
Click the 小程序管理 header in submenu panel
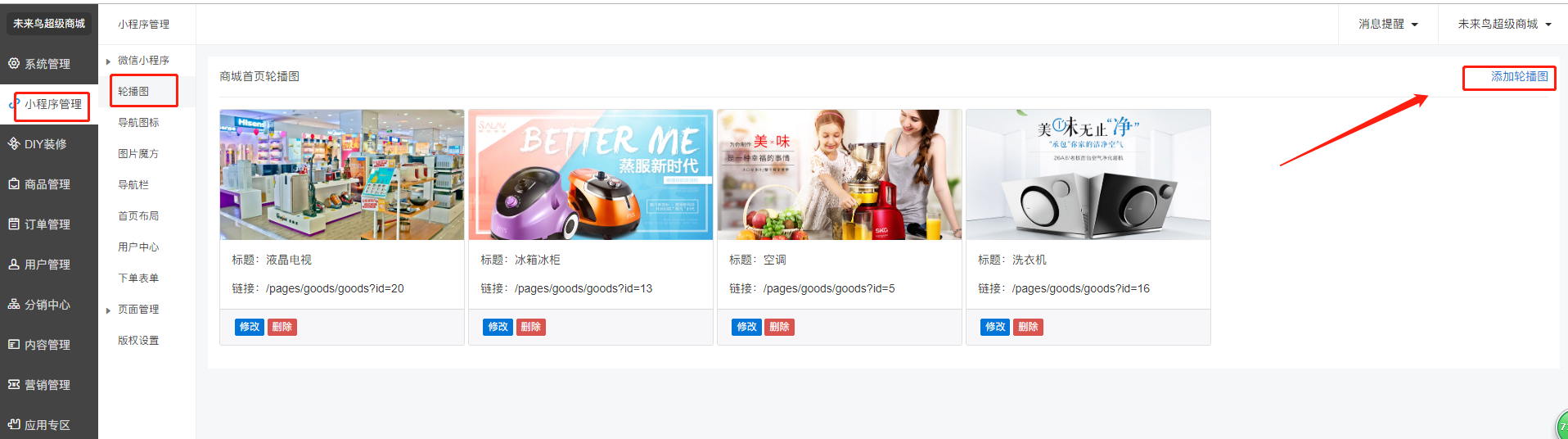click(x=144, y=25)
